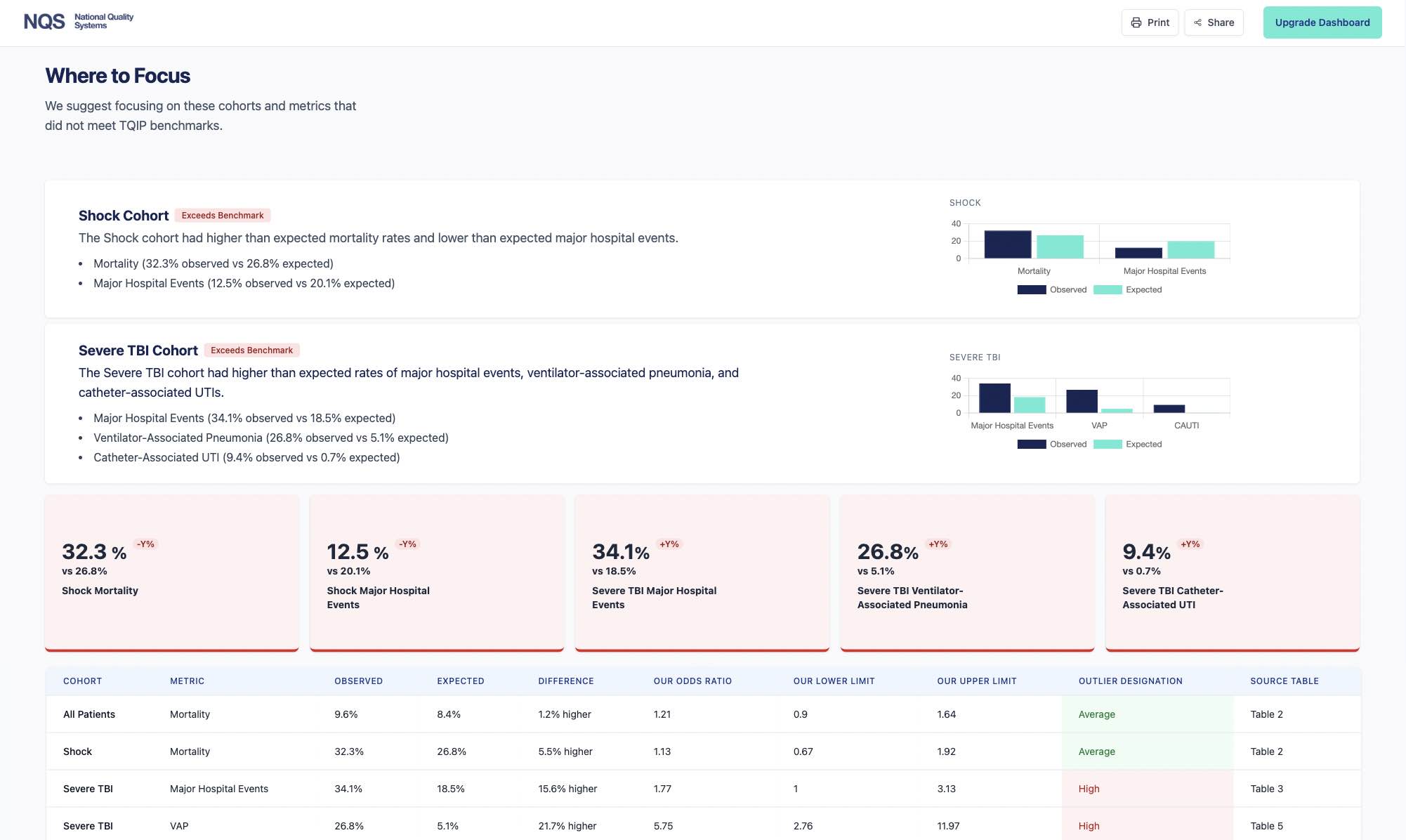Screen dimensions: 1406x840
Task: Click the Ventilator-Associated Pneumonia bullet item
Action: pyautogui.click(x=271, y=438)
